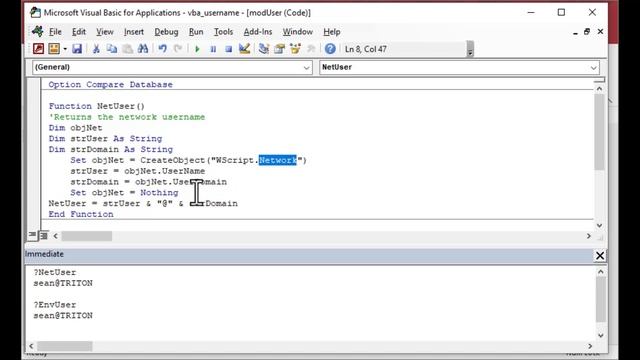Save the project with the disk icon
Screen dimensions: 640x360
[77, 49]
